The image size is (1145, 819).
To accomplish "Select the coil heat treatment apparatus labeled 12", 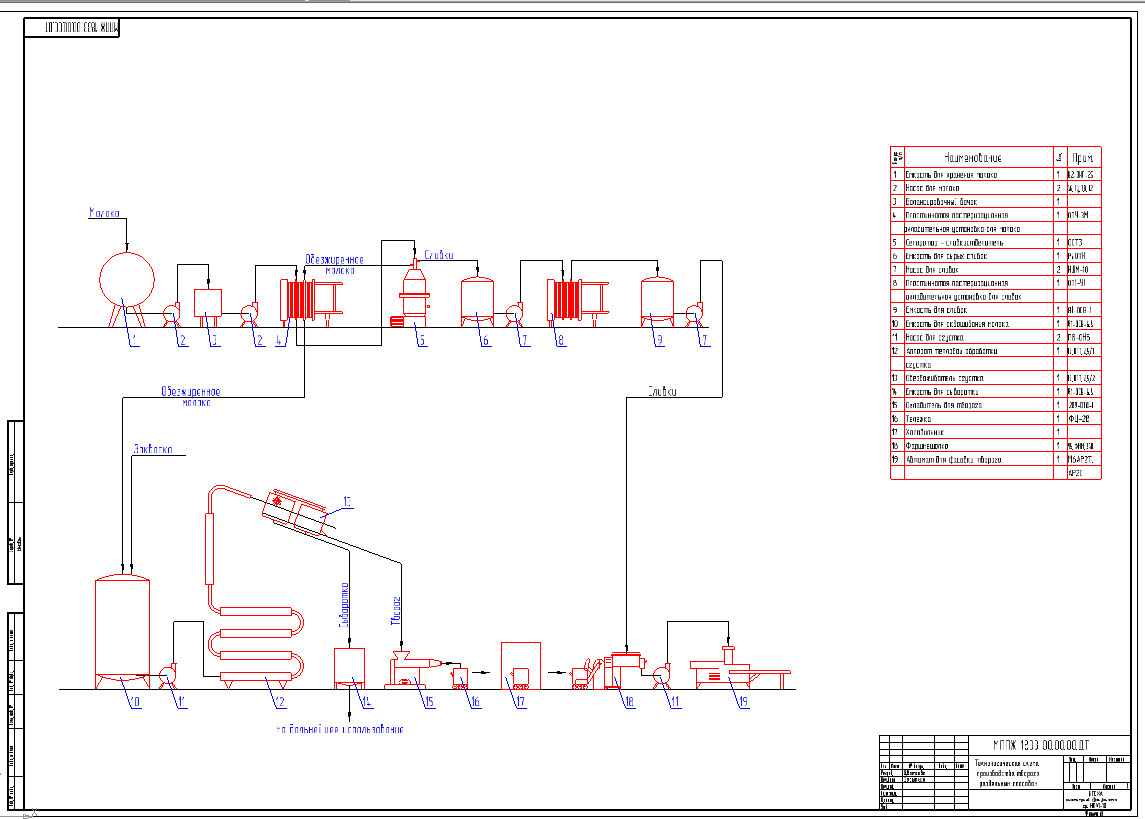I will tap(256, 588).
